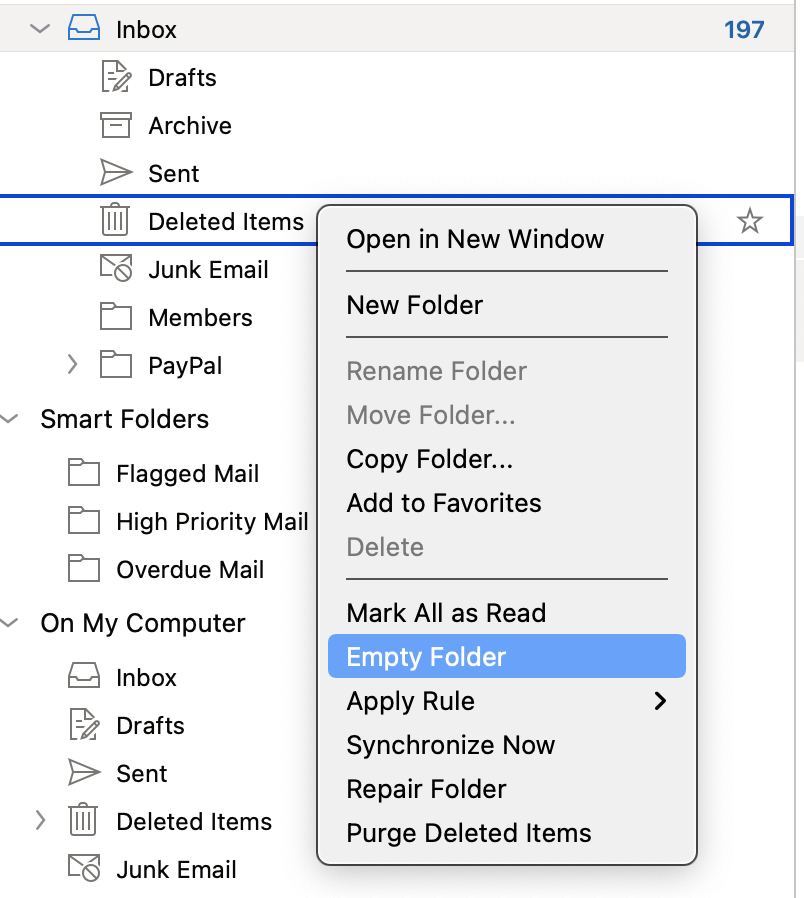Image resolution: width=804 pixels, height=898 pixels.
Task: Open the PayPal folder label
Action: click(x=185, y=366)
